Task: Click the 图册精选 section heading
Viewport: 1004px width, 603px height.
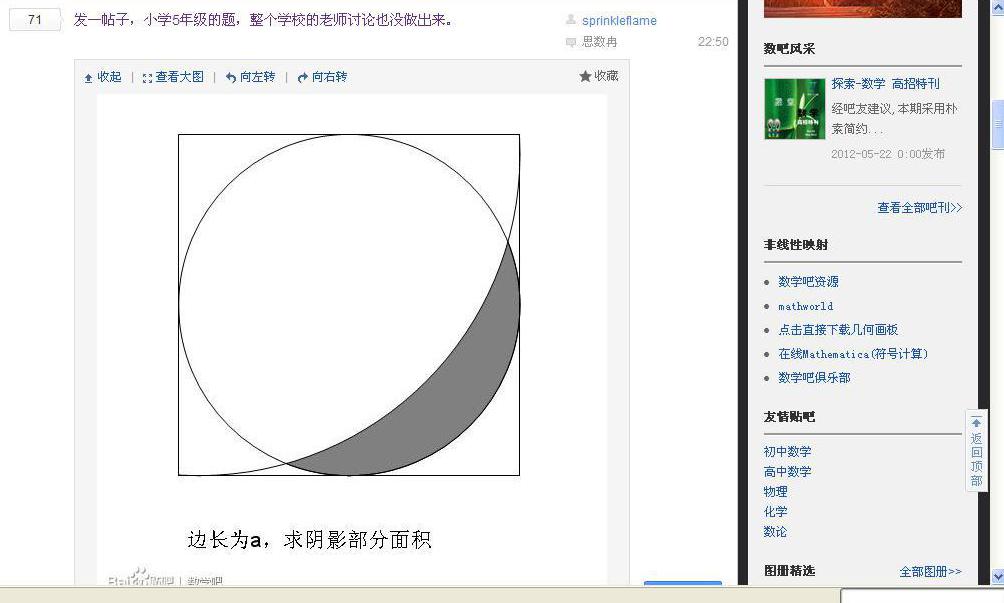Action: (789, 571)
